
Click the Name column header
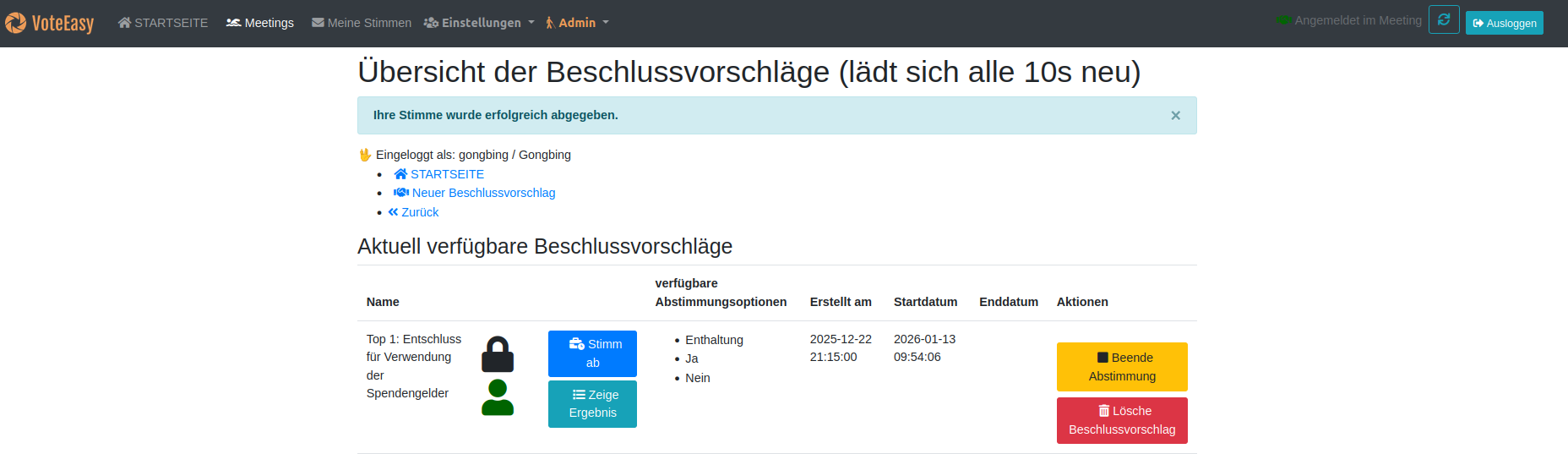point(383,302)
